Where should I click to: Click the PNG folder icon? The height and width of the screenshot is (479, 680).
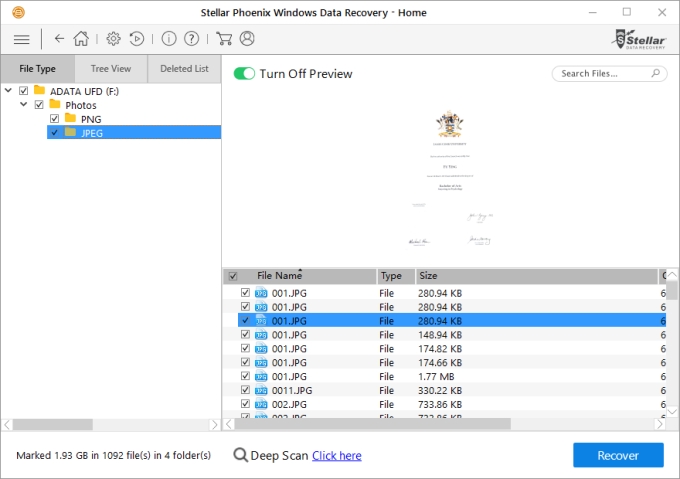tap(70, 118)
